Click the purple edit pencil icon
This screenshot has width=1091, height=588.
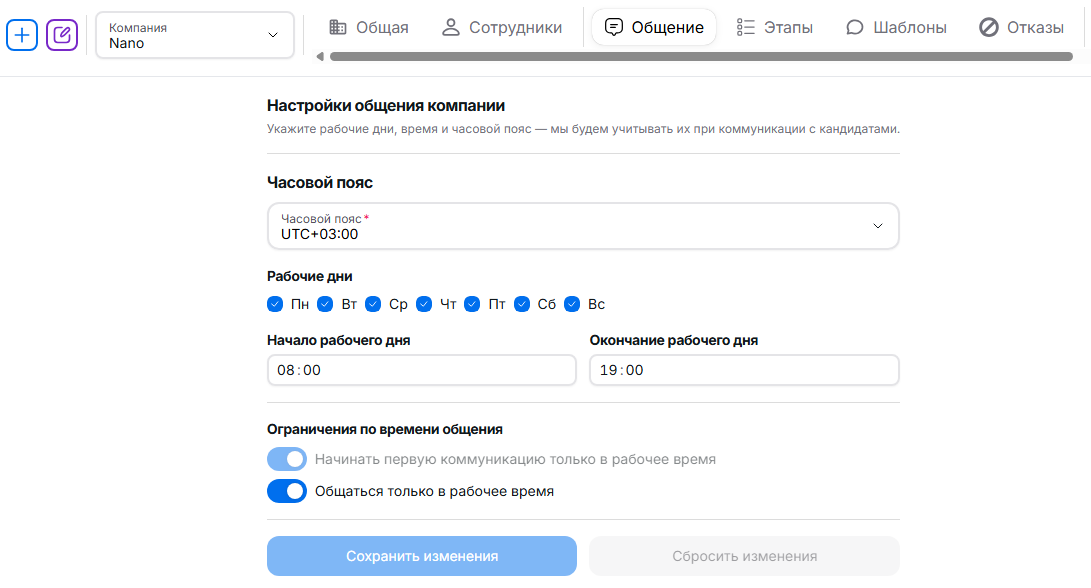pos(62,35)
